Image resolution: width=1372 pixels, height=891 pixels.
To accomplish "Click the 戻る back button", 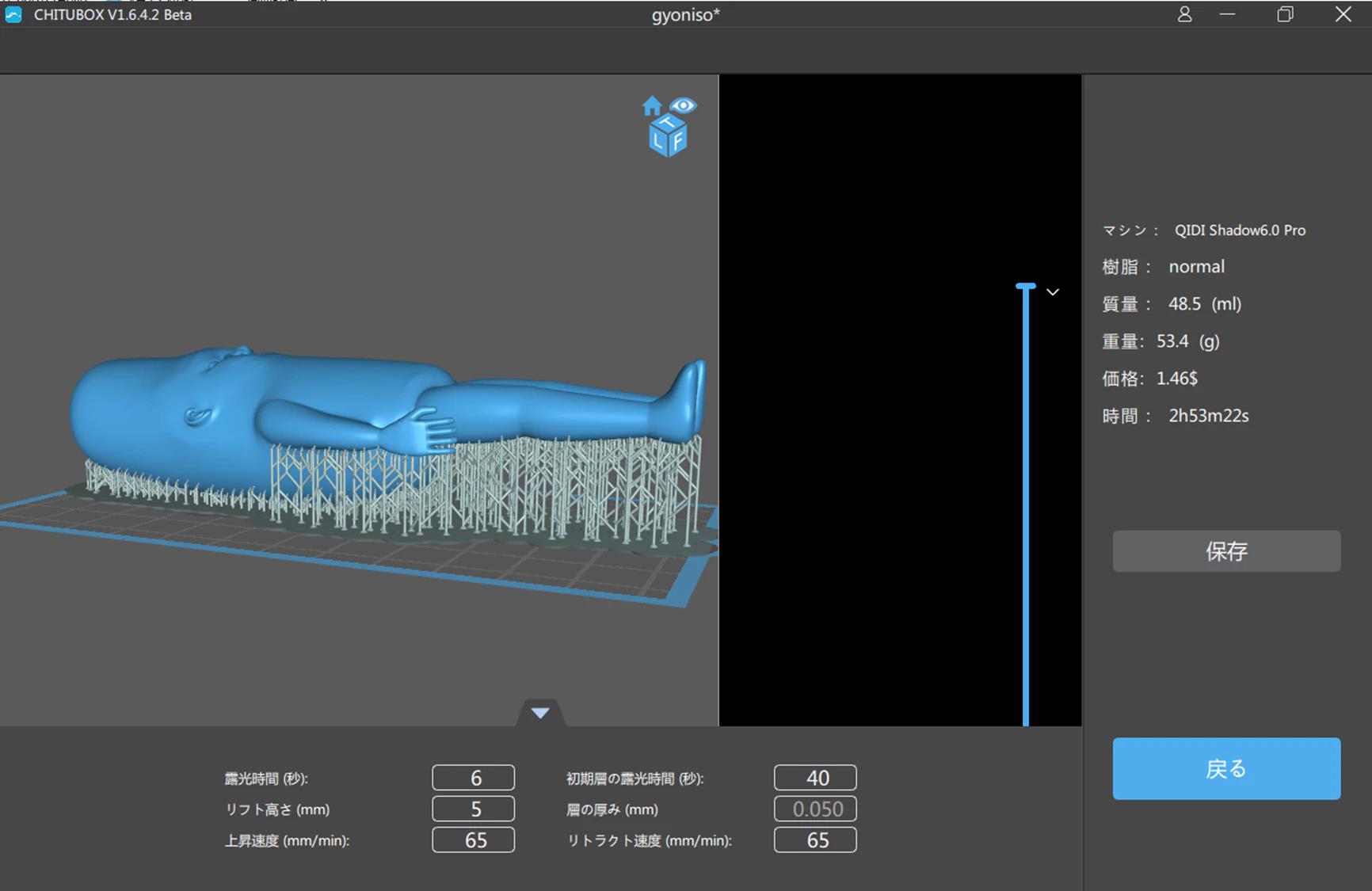I will (1226, 768).
